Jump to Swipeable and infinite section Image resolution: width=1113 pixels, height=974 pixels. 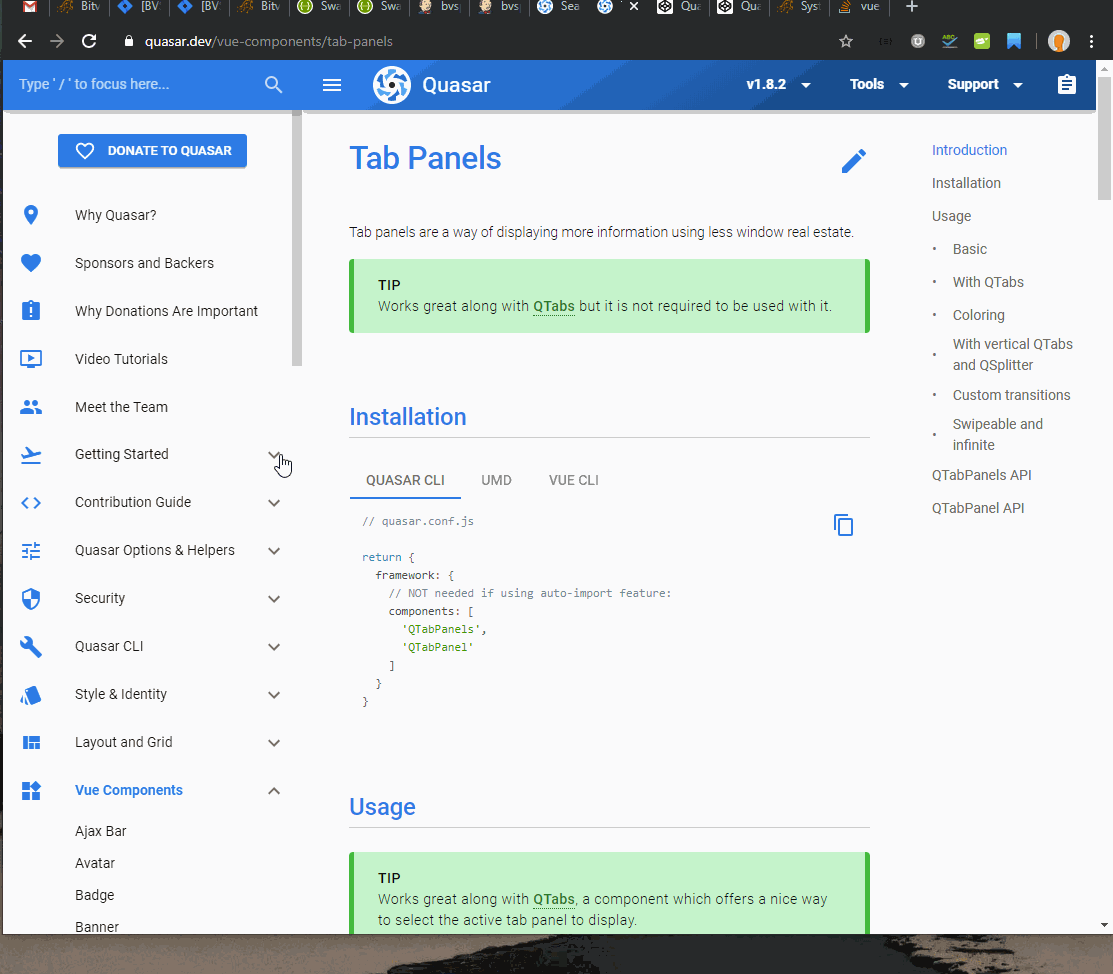[x=997, y=434]
